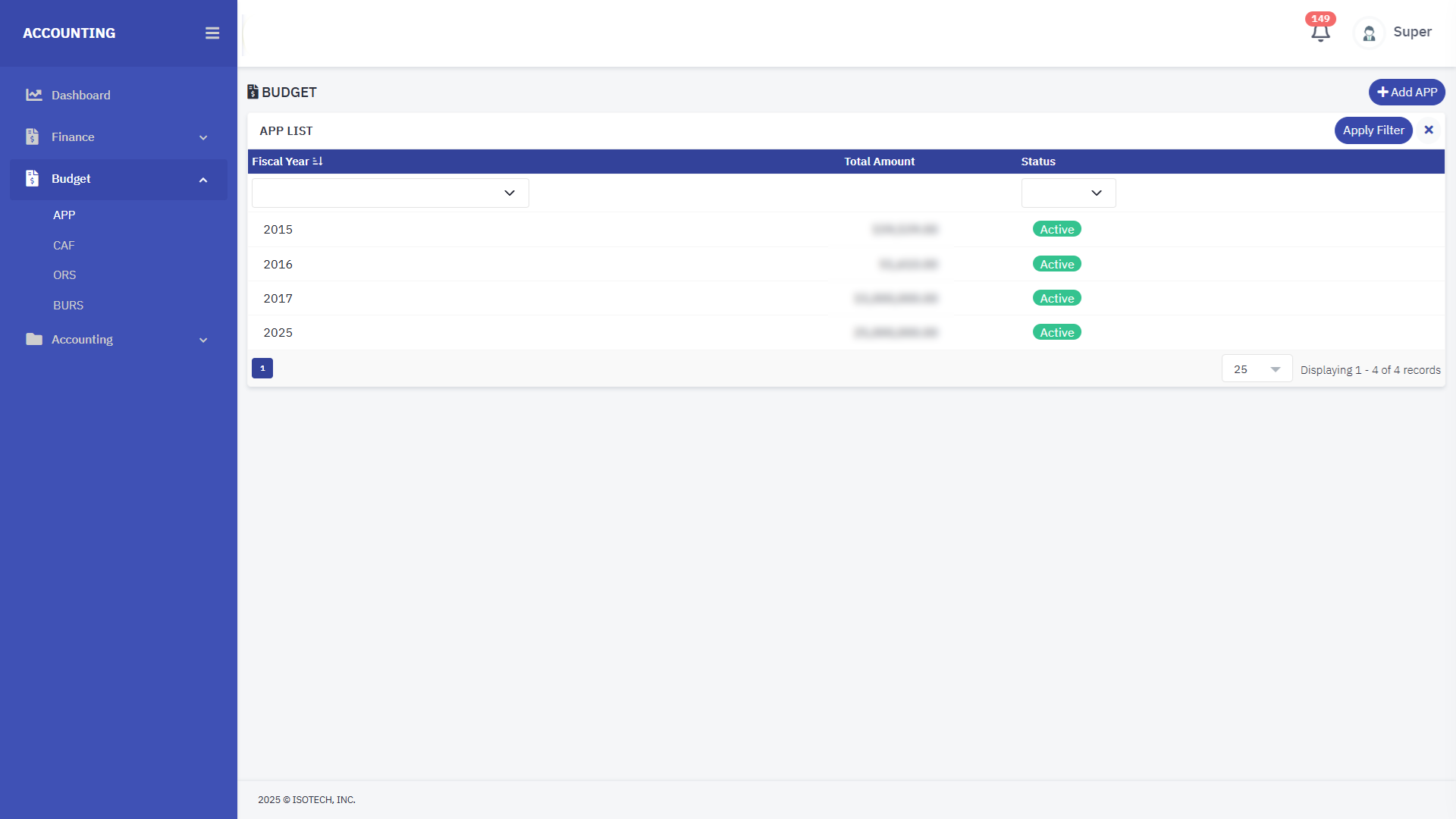The width and height of the screenshot is (1456, 819).
Task: Open the Fiscal Year filter dropdown
Action: coord(391,193)
